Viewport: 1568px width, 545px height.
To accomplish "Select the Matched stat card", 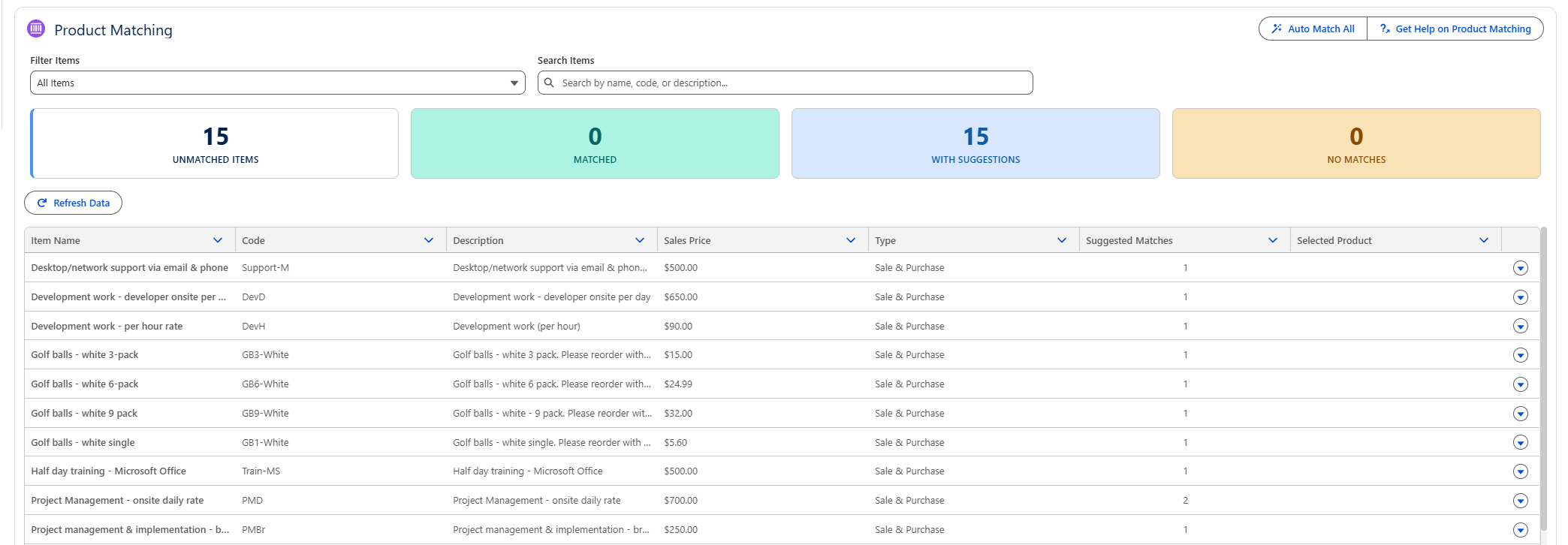I will point(595,143).
